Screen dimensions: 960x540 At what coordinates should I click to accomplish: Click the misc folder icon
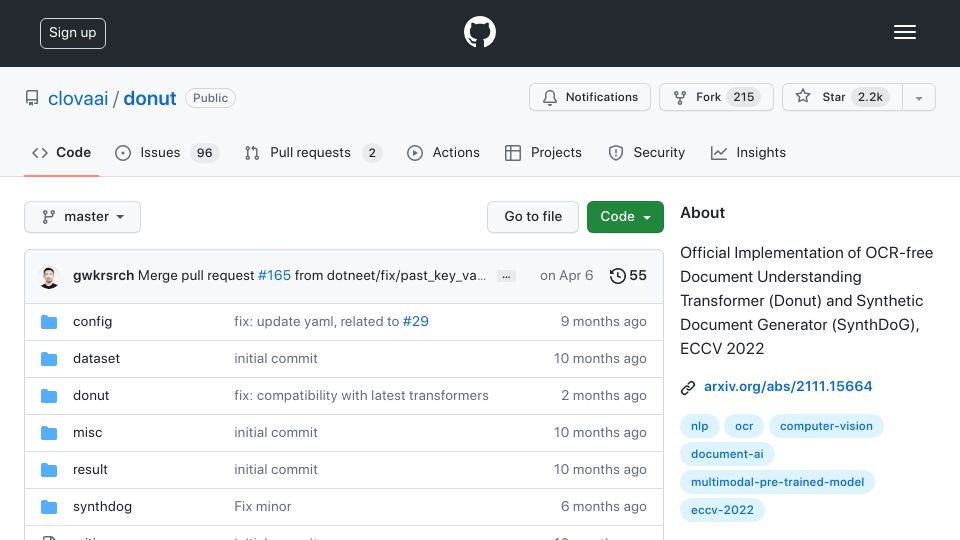click(x=49, y=433)
